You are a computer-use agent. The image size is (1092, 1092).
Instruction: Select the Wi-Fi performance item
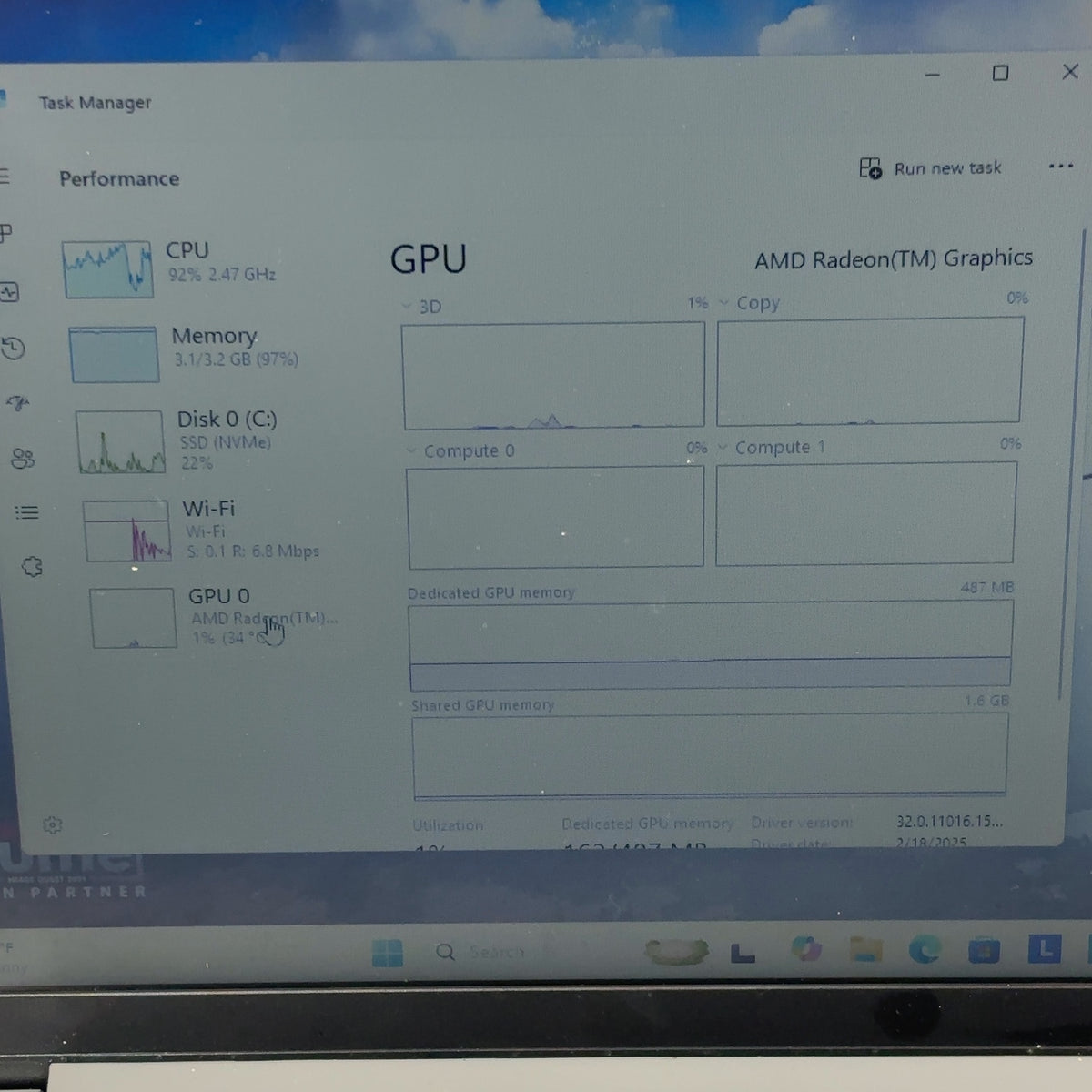tap(218, 530)
